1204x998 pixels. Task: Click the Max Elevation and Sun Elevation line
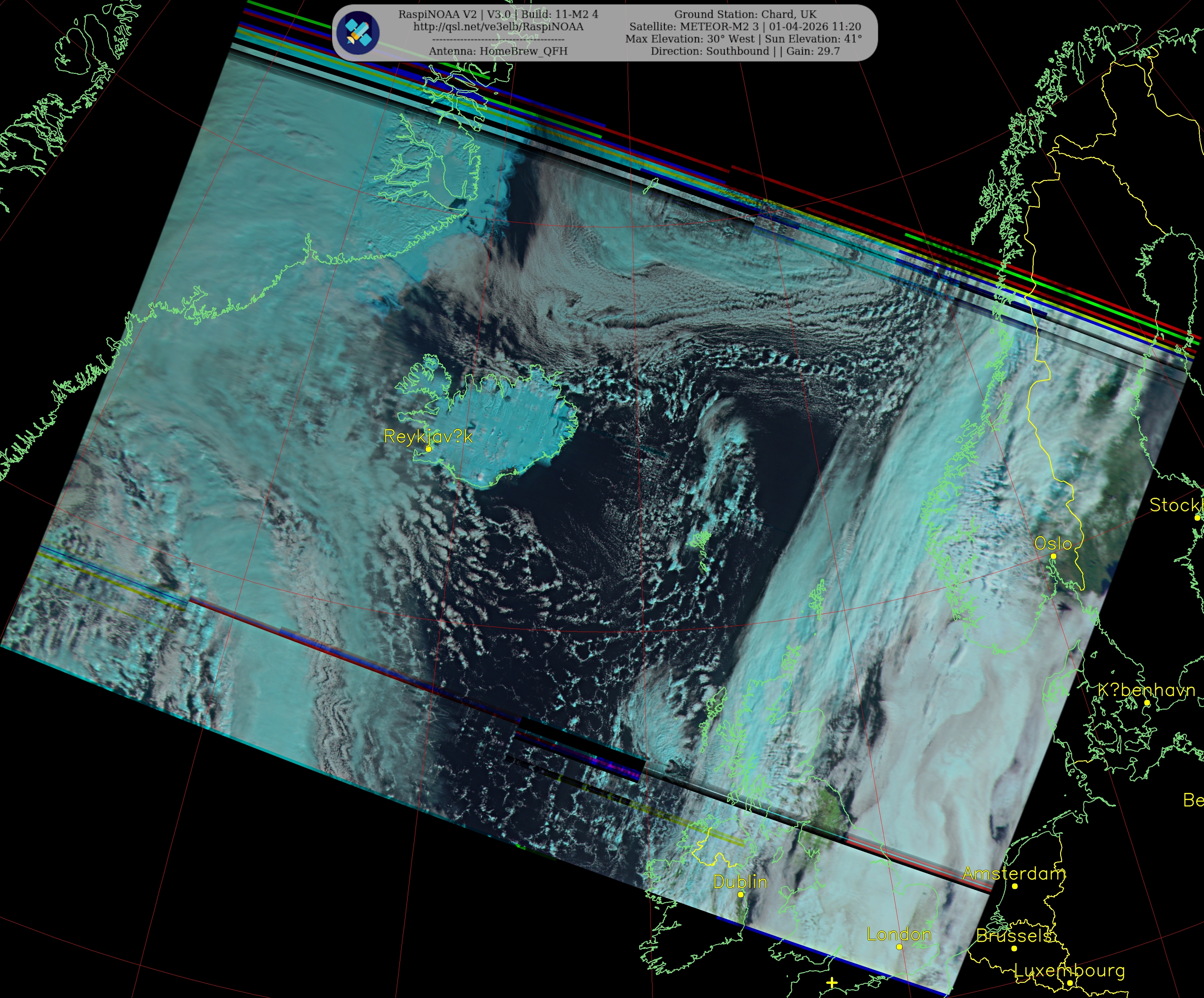(744, 39)
